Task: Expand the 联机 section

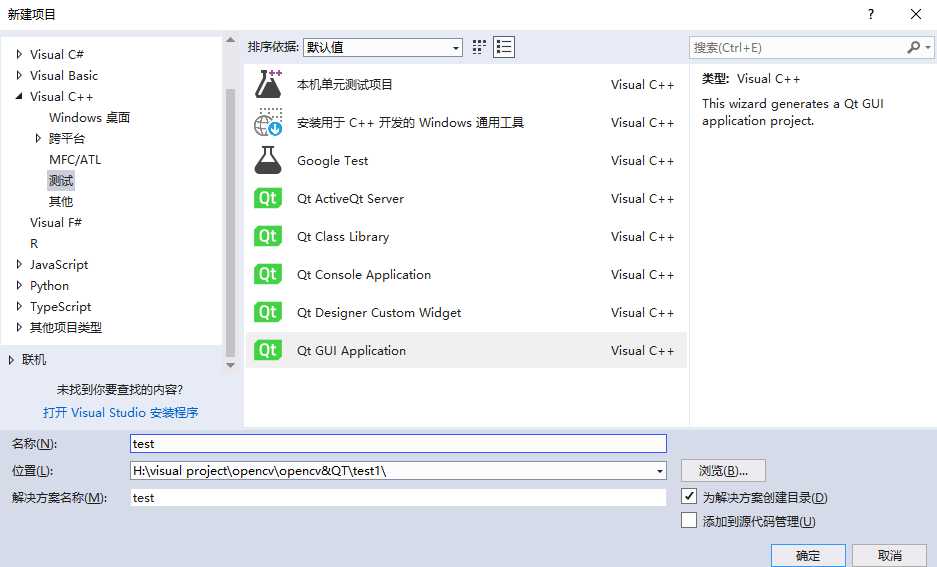Action: [11, 360]
